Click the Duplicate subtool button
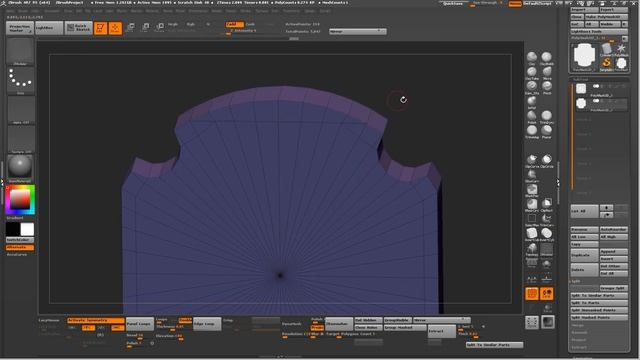 tap(584, 255)
